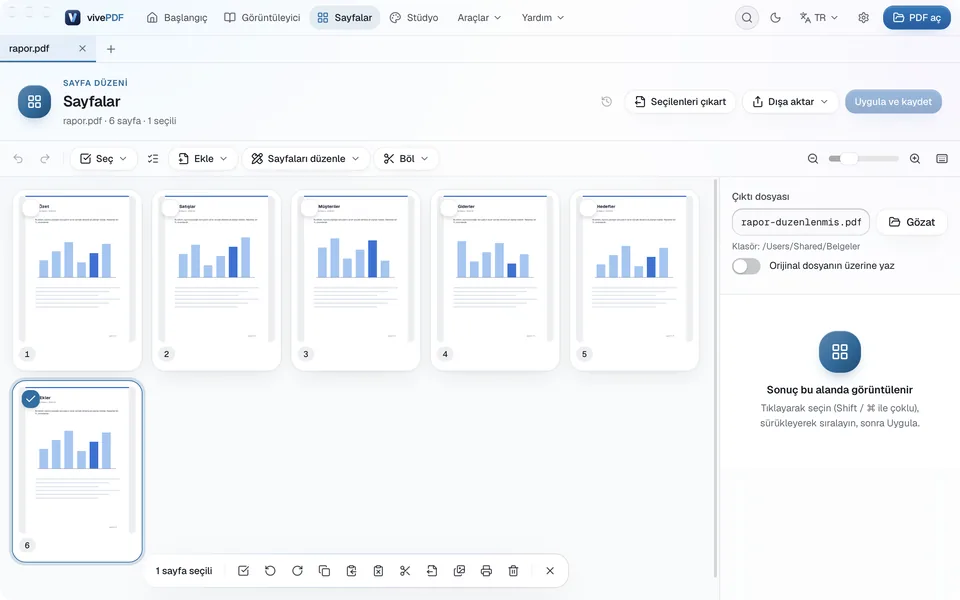Dismiss the selection bar with X

point(550,571)
